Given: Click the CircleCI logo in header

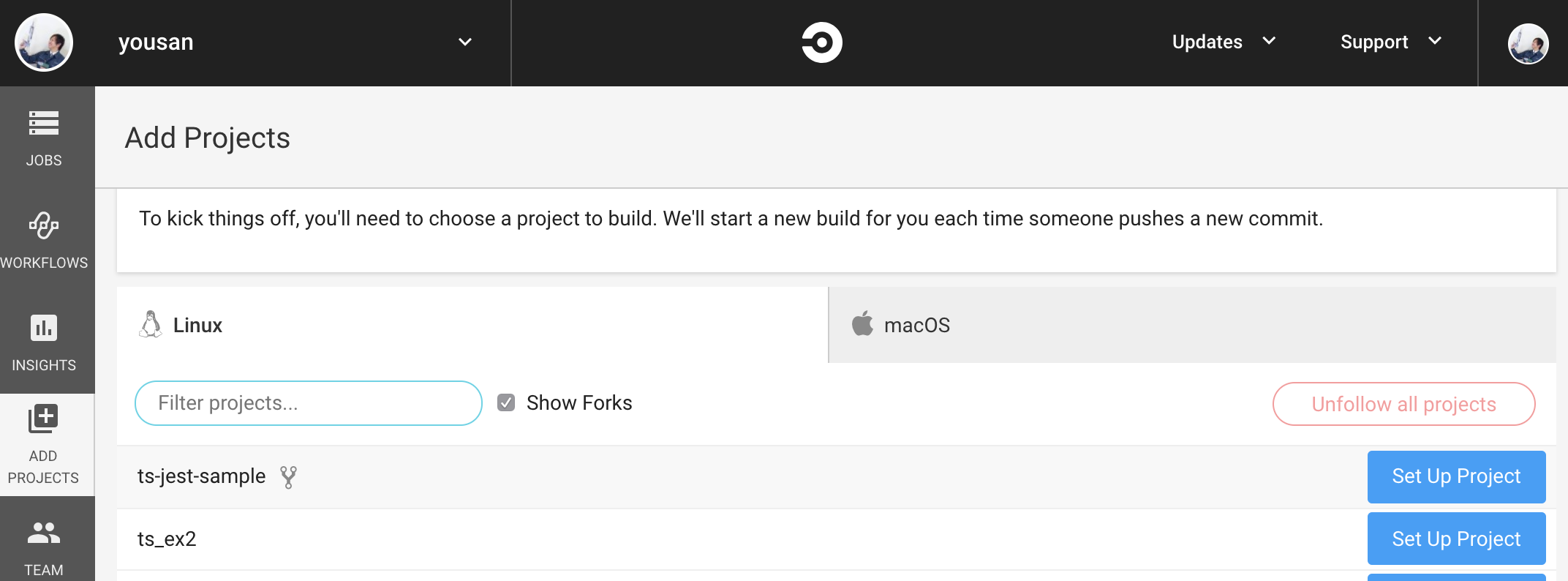Looking at the screenshot, I should (821, 42).
